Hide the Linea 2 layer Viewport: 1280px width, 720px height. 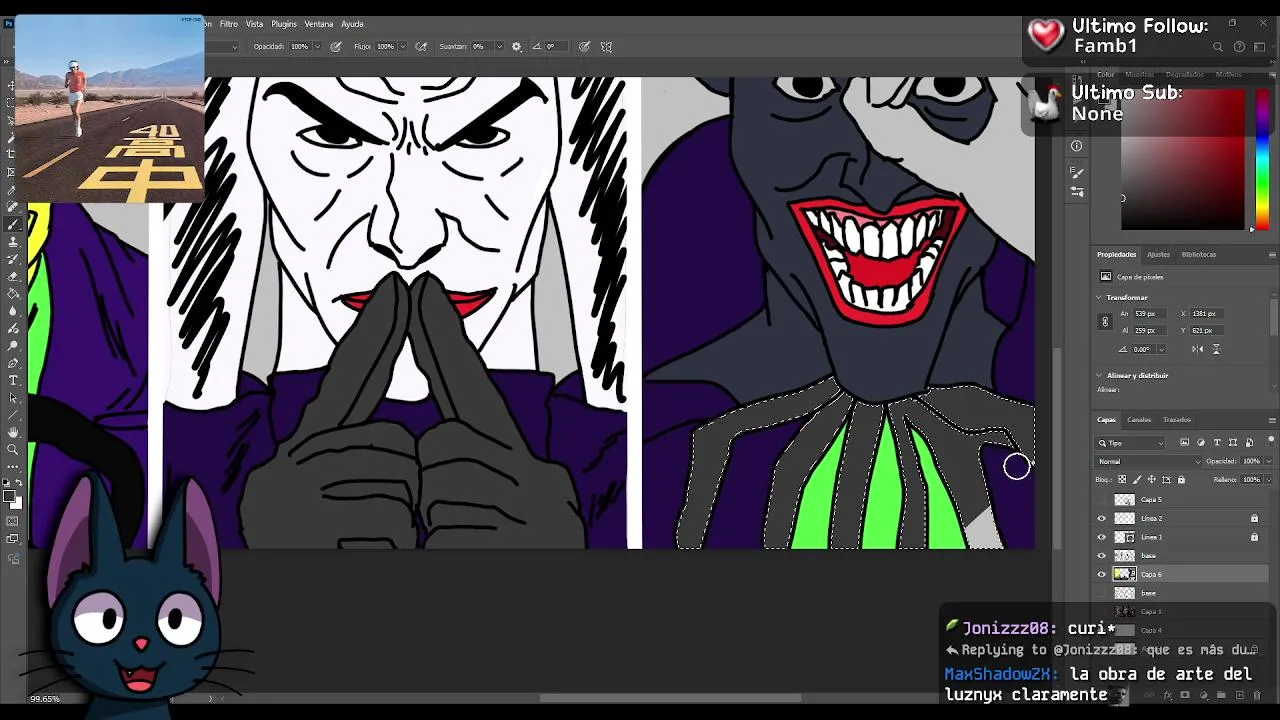(1102, 518)
